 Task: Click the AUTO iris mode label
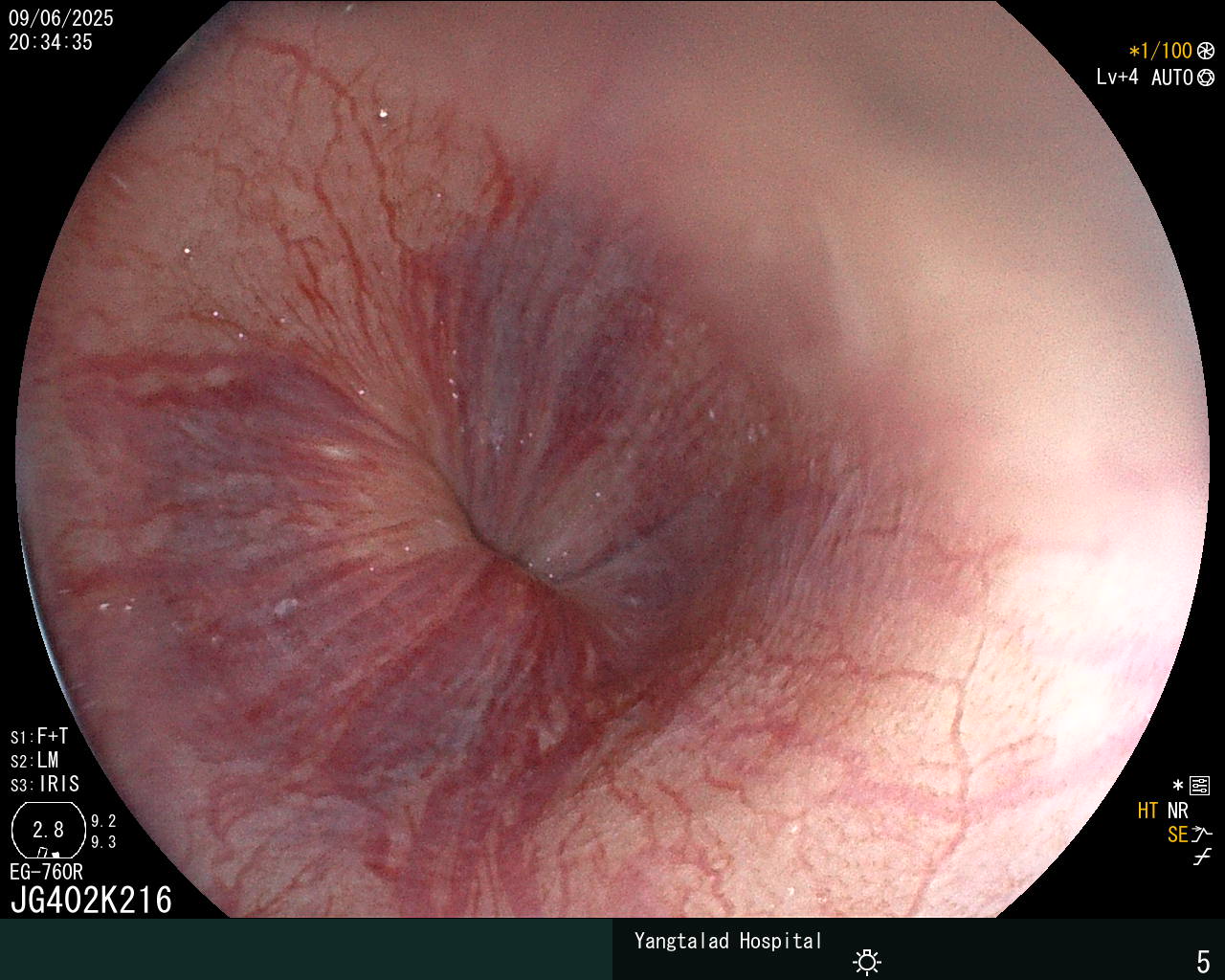(1171, 78)
